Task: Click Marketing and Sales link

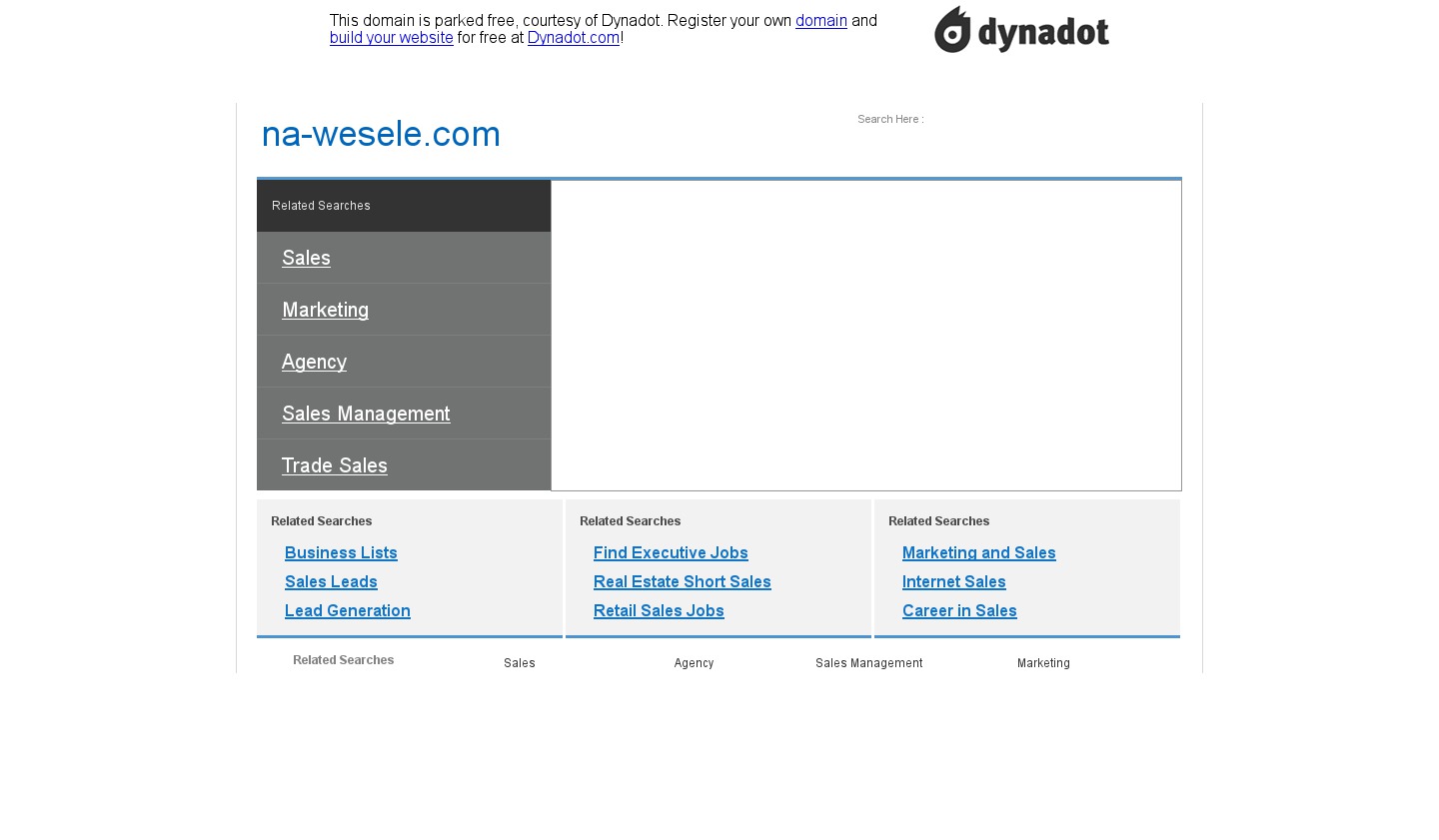Action: 978,552
